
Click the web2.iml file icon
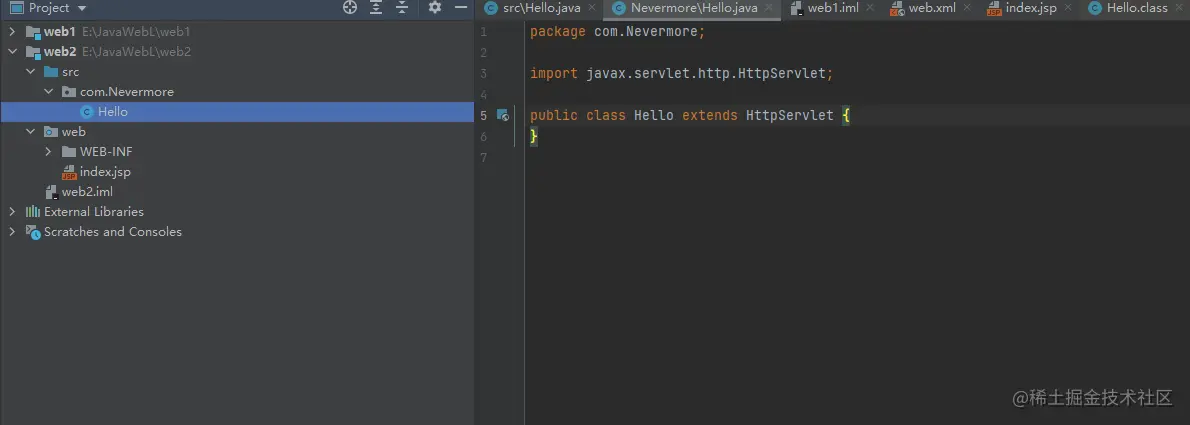click(51, 192)
